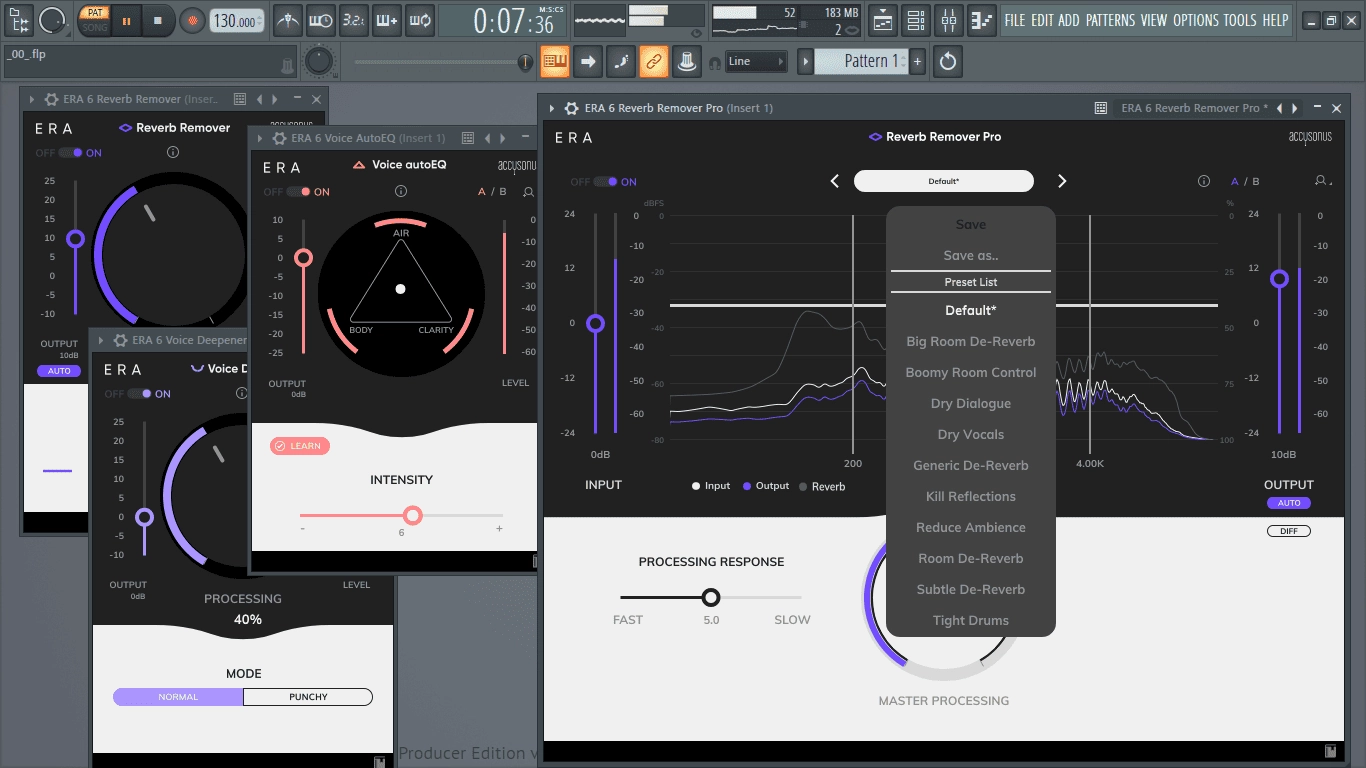Click preset grid icon in Reverb Remover Pro titlebar
This screenshot has height=768, width=1366.
coord(1100,108)
